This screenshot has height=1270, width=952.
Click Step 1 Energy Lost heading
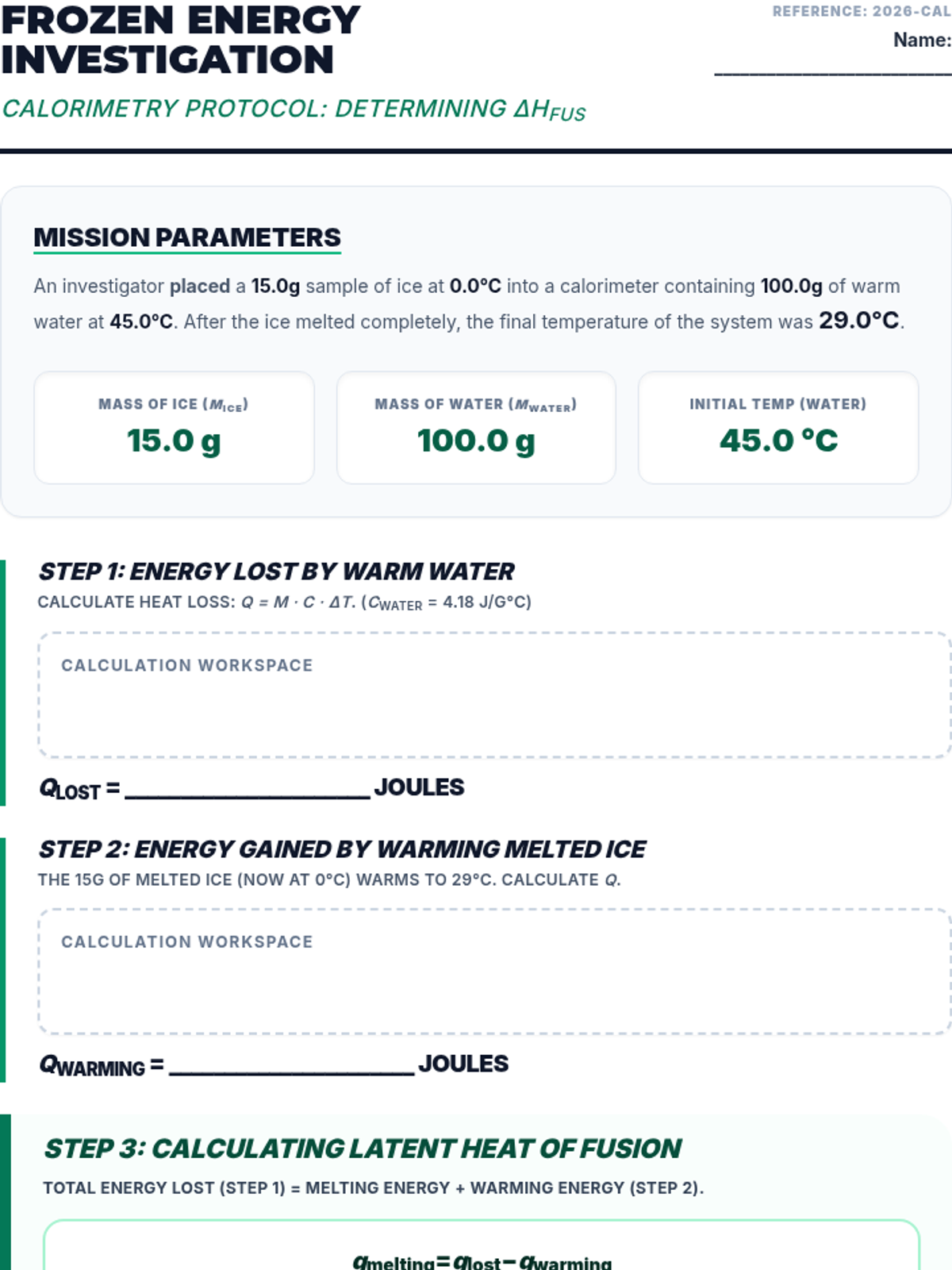tap(276, 571)
